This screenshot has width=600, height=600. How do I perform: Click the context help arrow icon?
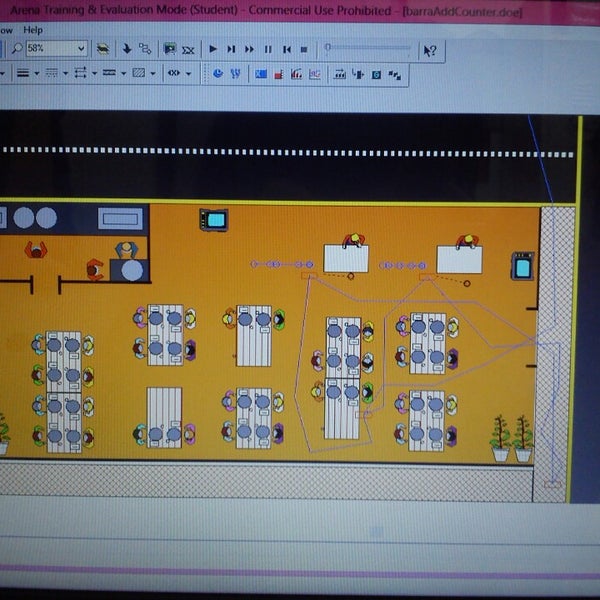(430, 51)
